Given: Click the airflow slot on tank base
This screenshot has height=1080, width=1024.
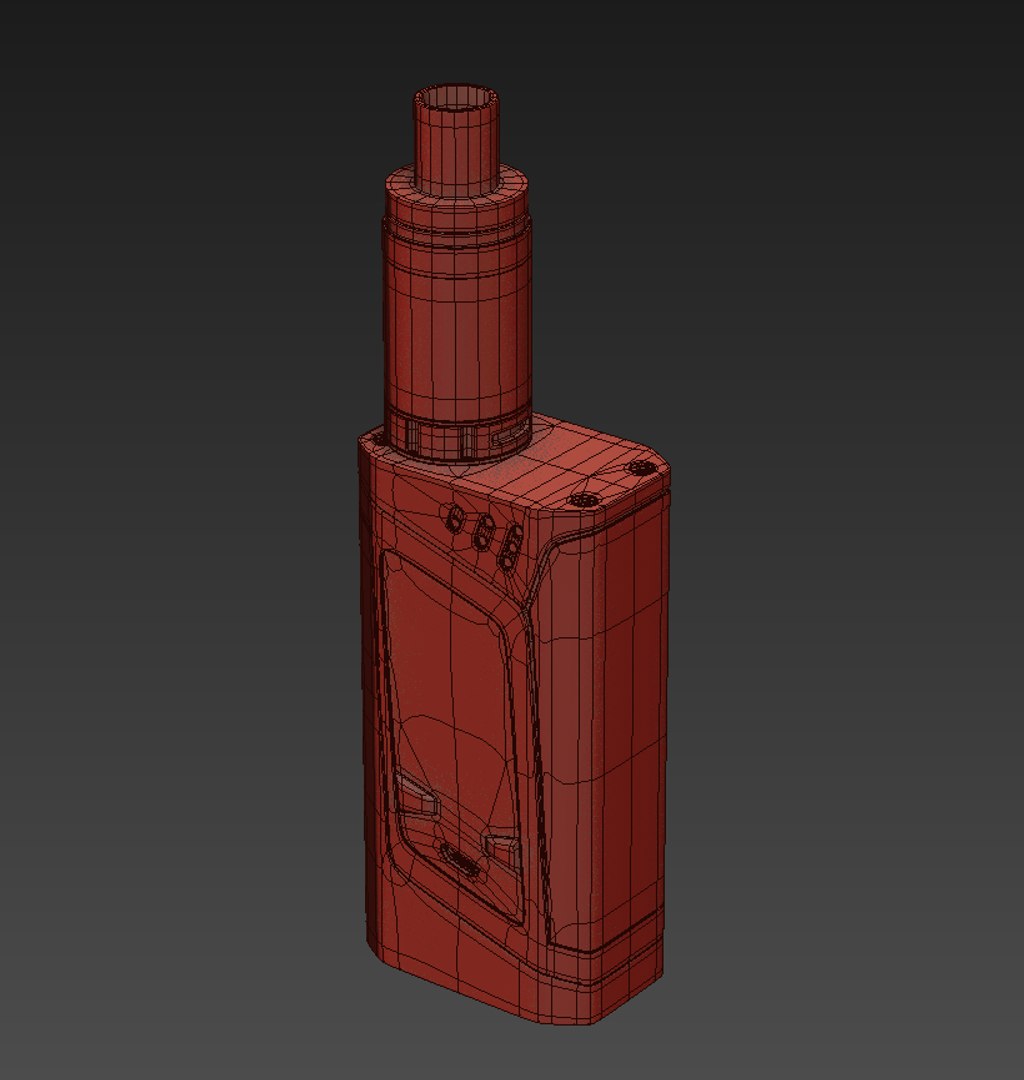Looking at the screenshot, I should point(511,435).
